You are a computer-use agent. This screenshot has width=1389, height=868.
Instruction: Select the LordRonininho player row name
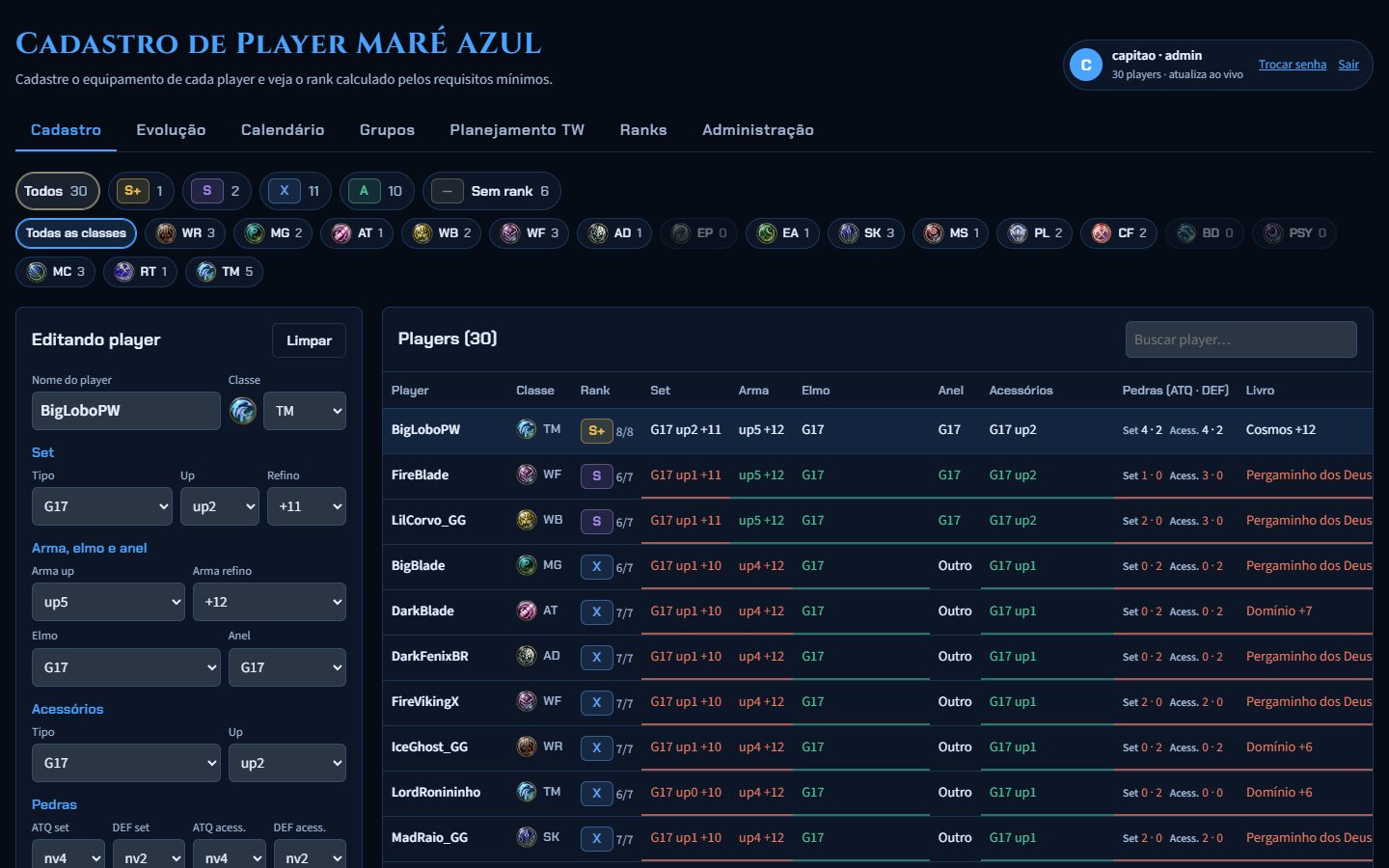(x=436, y=793)
